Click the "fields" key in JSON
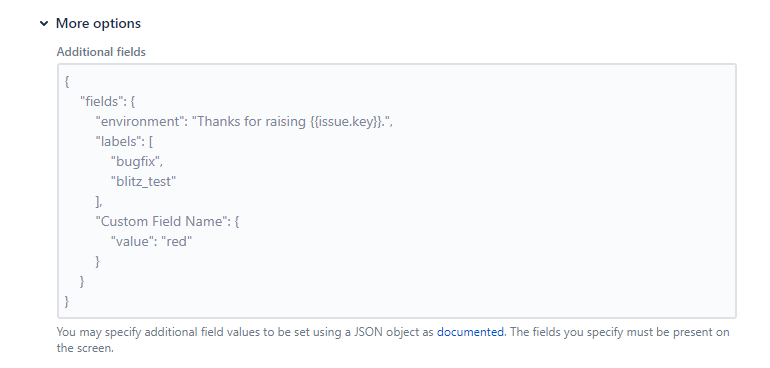Image resolution: width=770 pixels, height=368 pixels. [x=101, y=101]
